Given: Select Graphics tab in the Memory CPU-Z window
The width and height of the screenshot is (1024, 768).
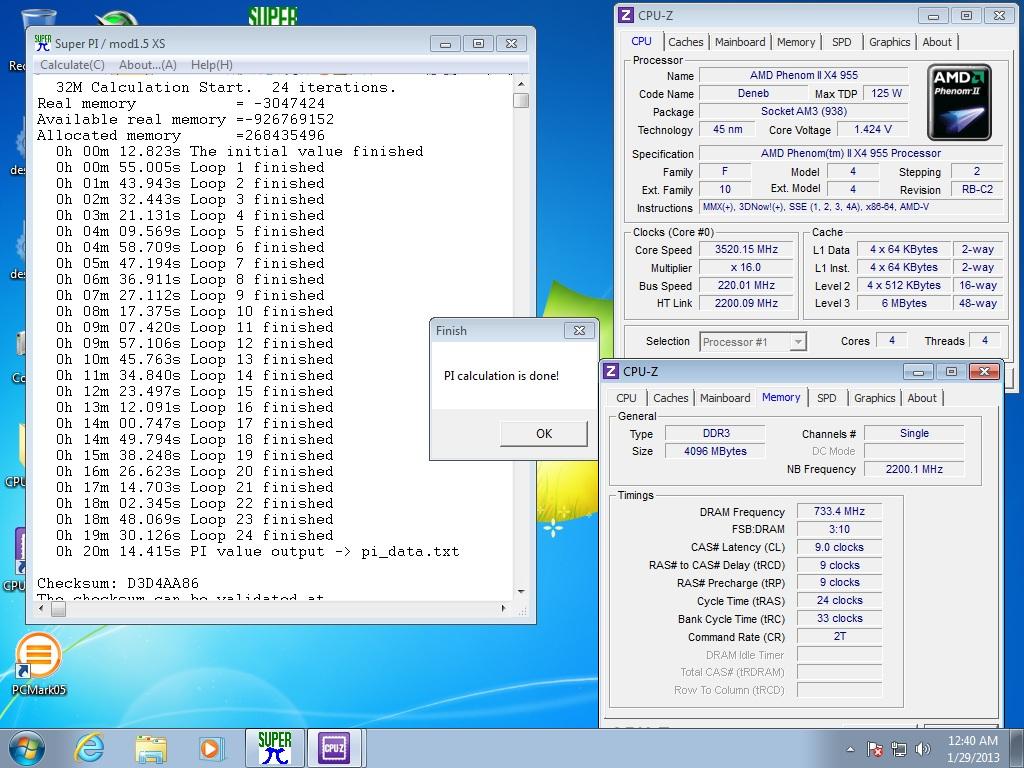Looking at the screenshot, I should pyautogui.click(x=874, y=398).
